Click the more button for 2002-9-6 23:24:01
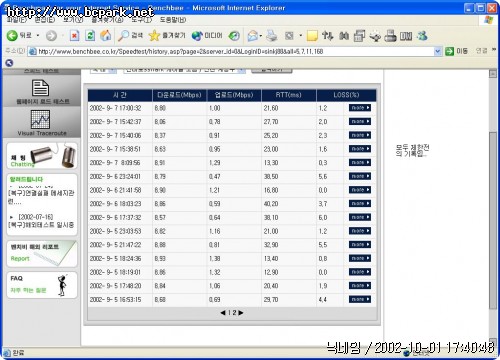Screen dimensions: 500x360 pyautogui.click(x=360, y=176)
